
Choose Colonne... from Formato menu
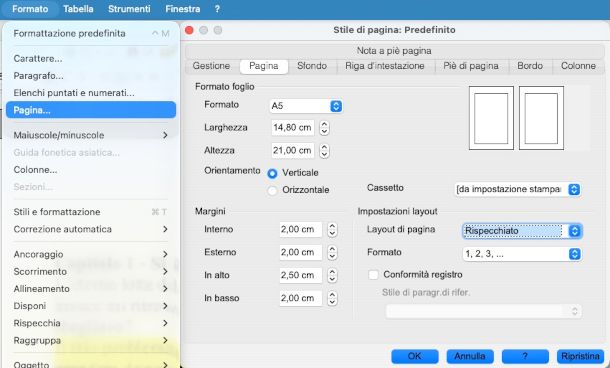tap(91, 170)
